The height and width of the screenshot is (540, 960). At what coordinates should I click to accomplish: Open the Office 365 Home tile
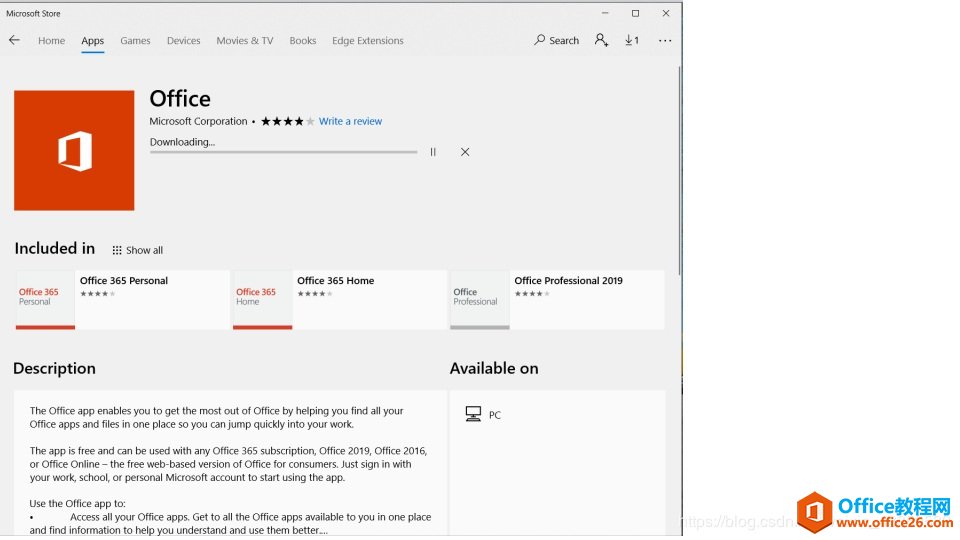pos(339,299)
